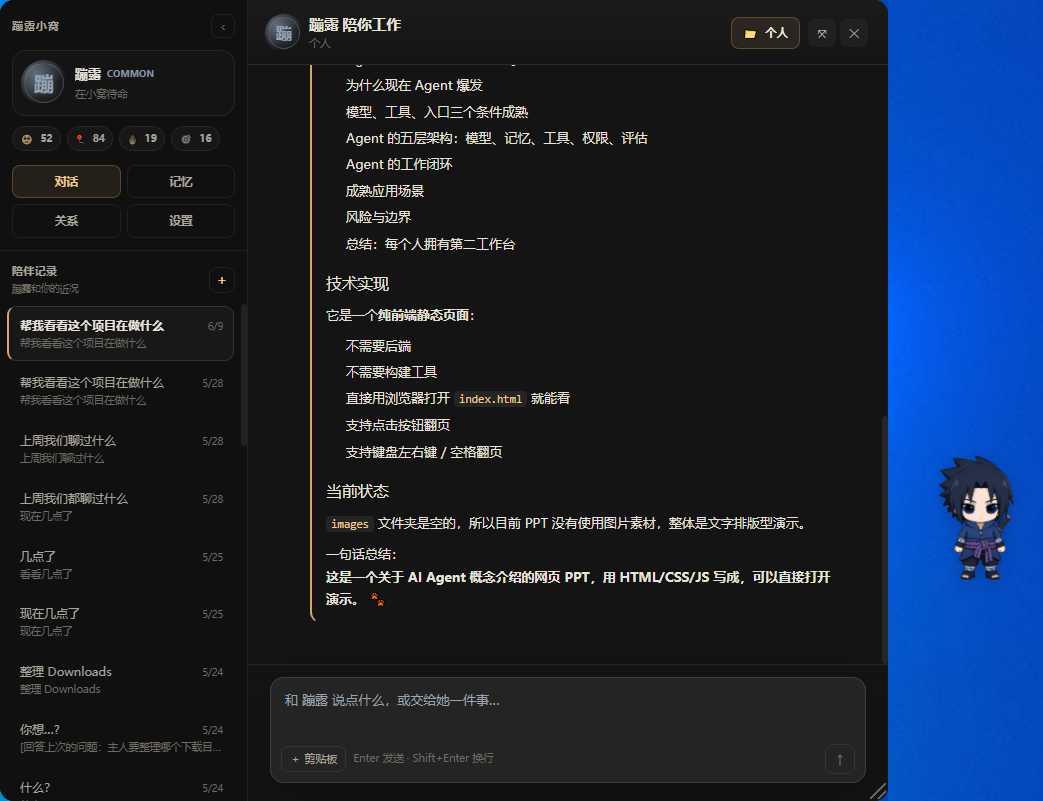Send the message with the up-arrow button

tap(839, 759)
